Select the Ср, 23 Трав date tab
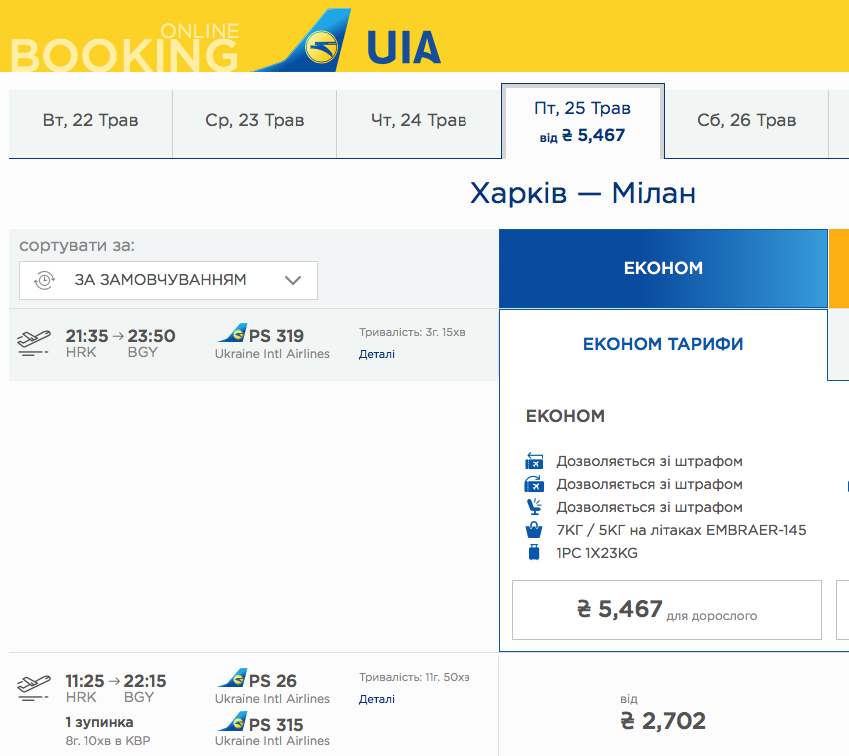 point(254,121)
